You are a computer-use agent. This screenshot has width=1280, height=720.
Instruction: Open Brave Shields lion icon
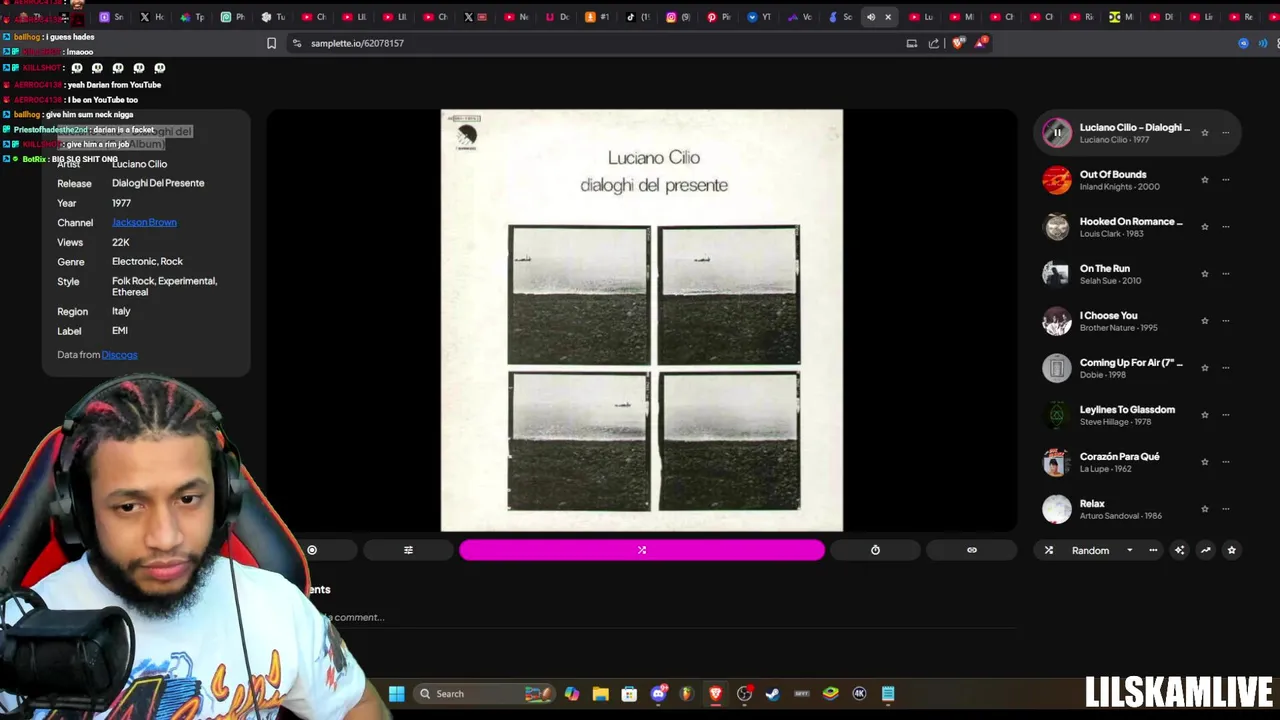pos(958,43)
